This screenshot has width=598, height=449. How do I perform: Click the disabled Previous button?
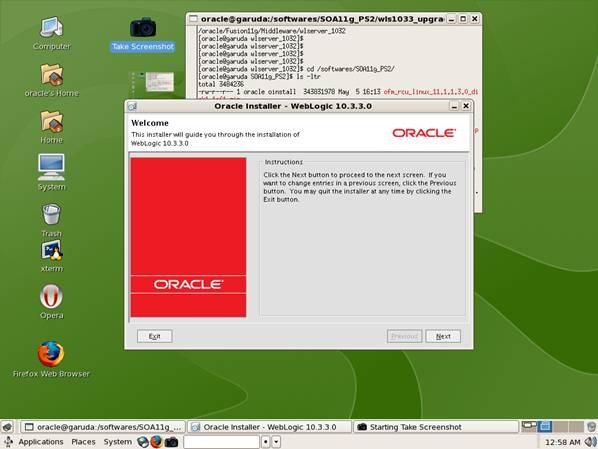point(404,336)
